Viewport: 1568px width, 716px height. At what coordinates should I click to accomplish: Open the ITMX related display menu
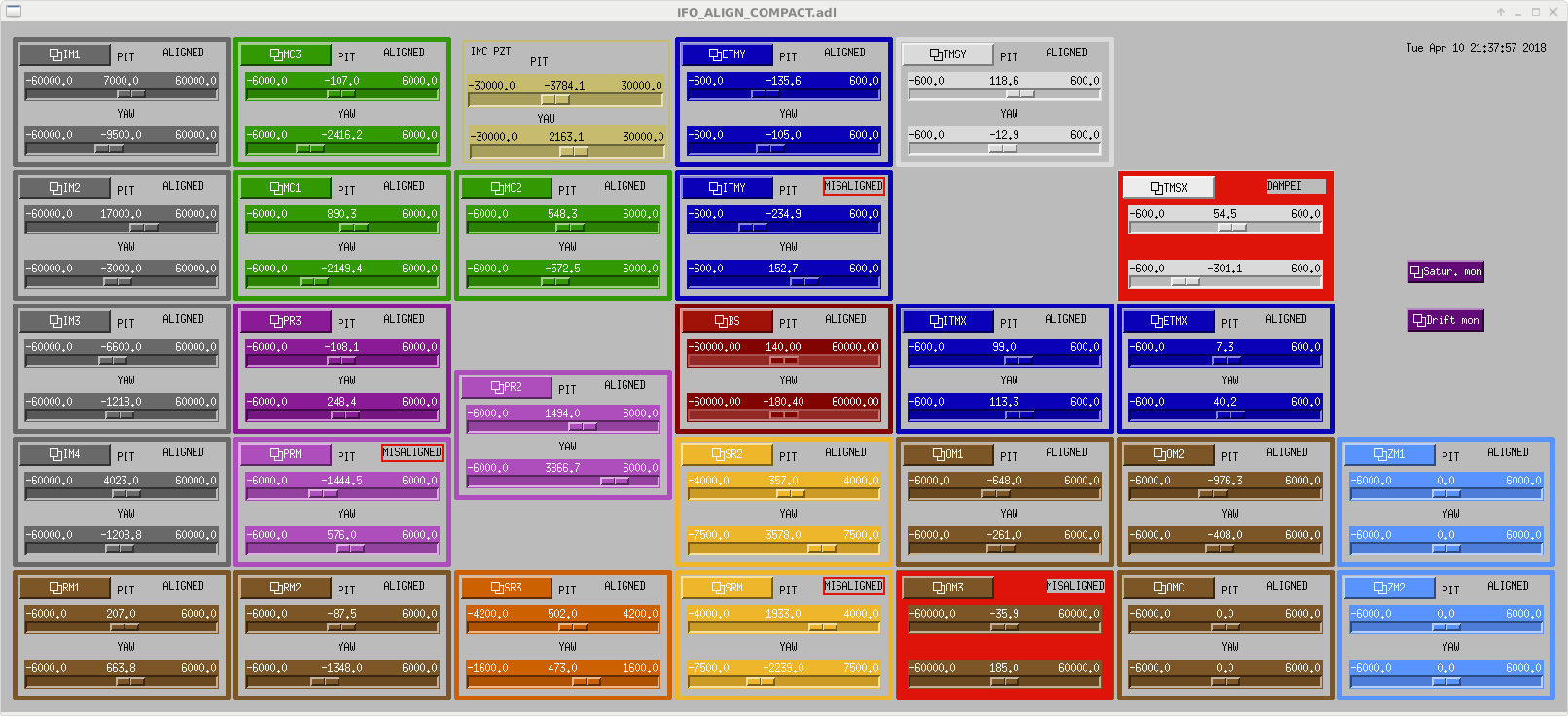947,321
